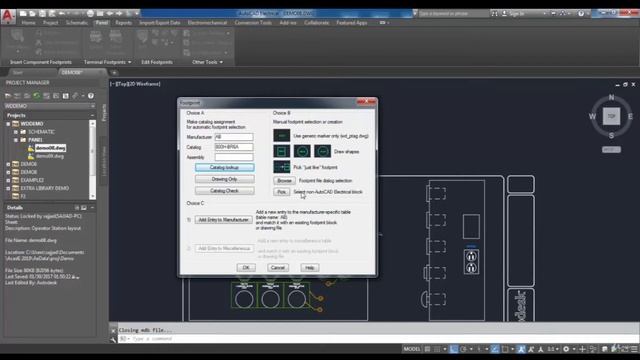
Task: Open the Reports ribbon tab
Action: [x=123, y=23]
